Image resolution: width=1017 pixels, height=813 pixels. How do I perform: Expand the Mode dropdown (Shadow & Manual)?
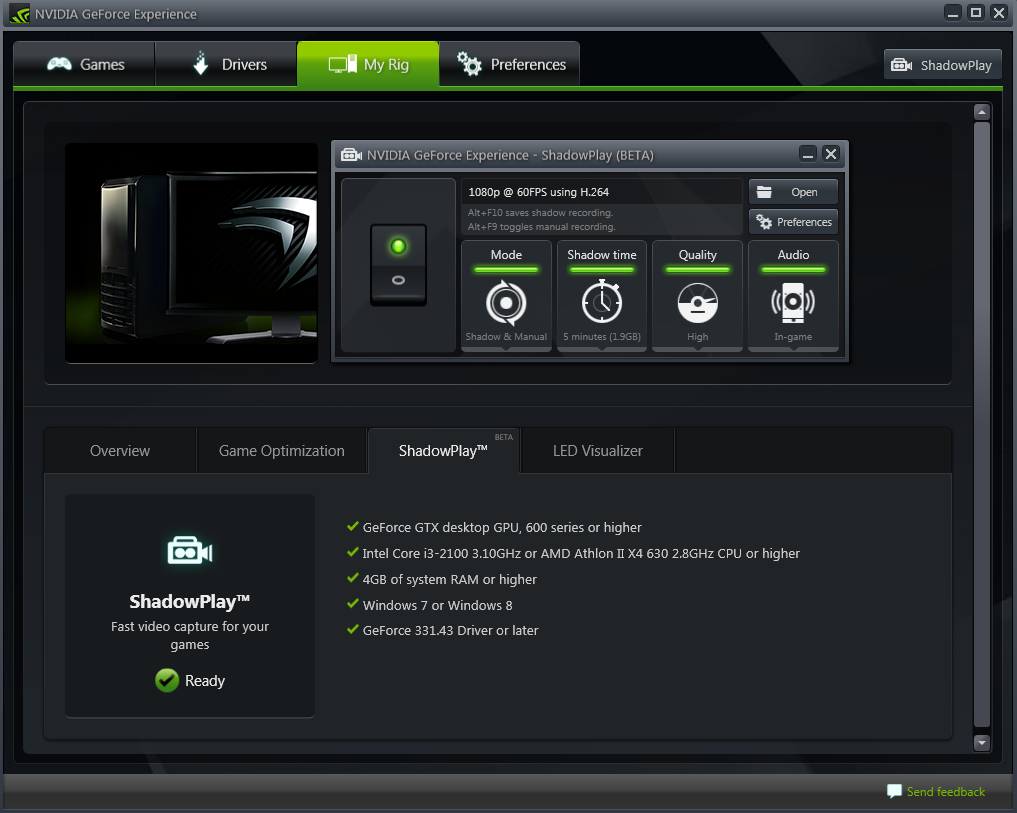pos(506,296)
